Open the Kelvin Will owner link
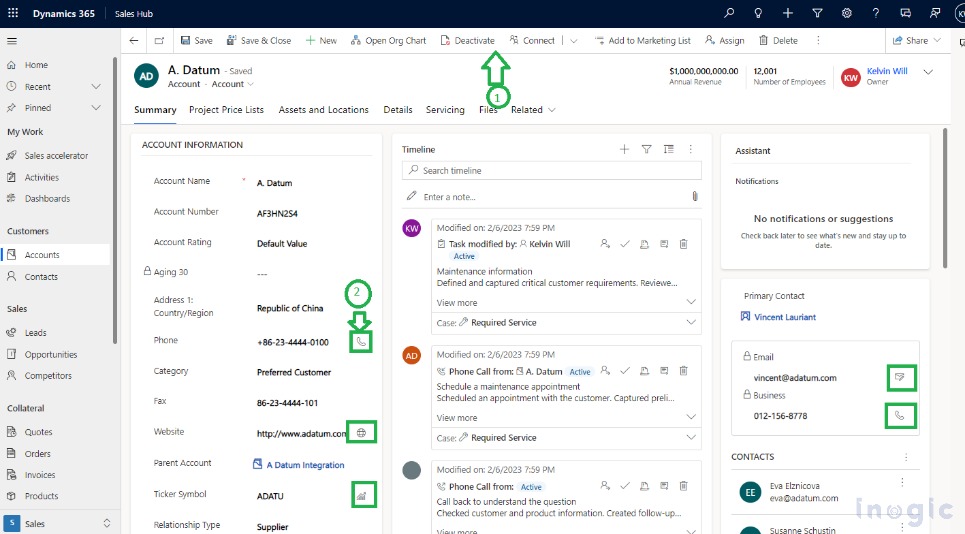 click(887, 71)
